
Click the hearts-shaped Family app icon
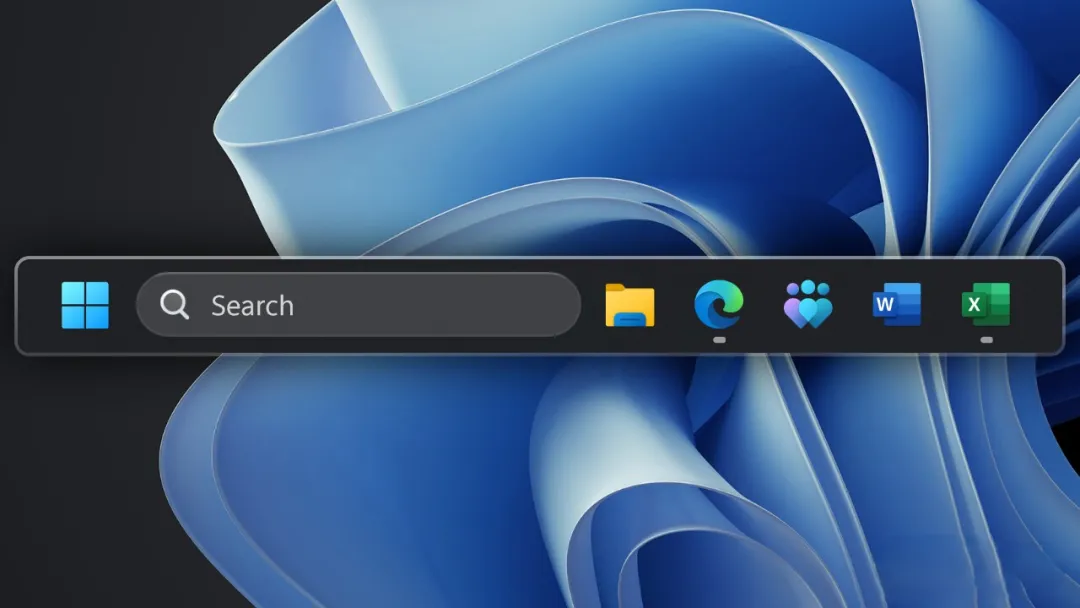click(x=807, y=304)
